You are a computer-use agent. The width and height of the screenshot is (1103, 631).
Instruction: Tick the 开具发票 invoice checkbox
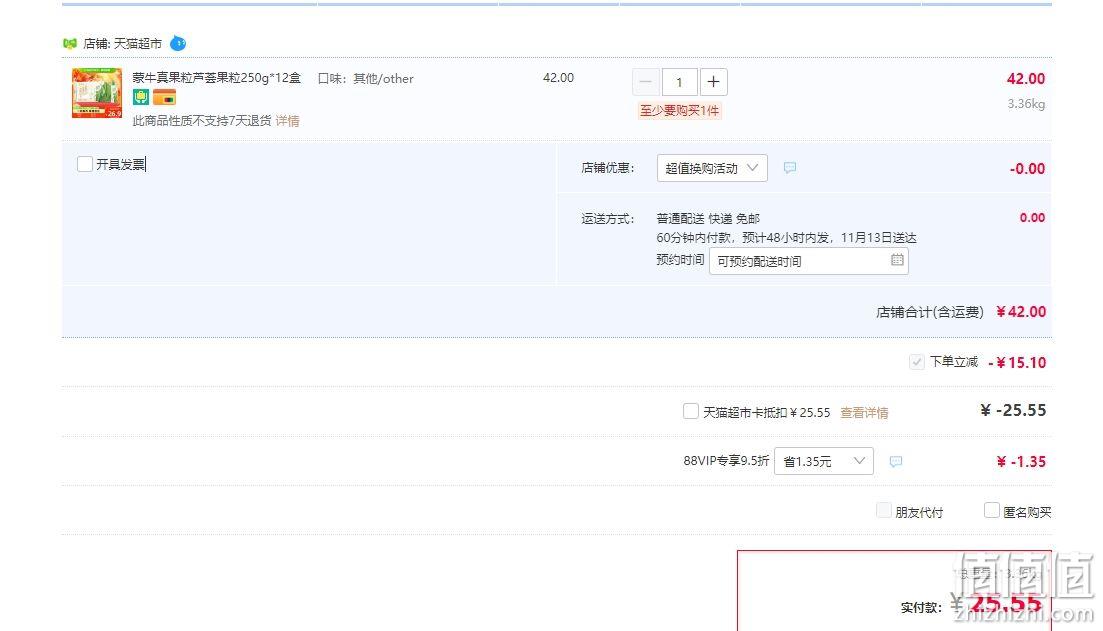pyautogui.click(x=84, y=164)
